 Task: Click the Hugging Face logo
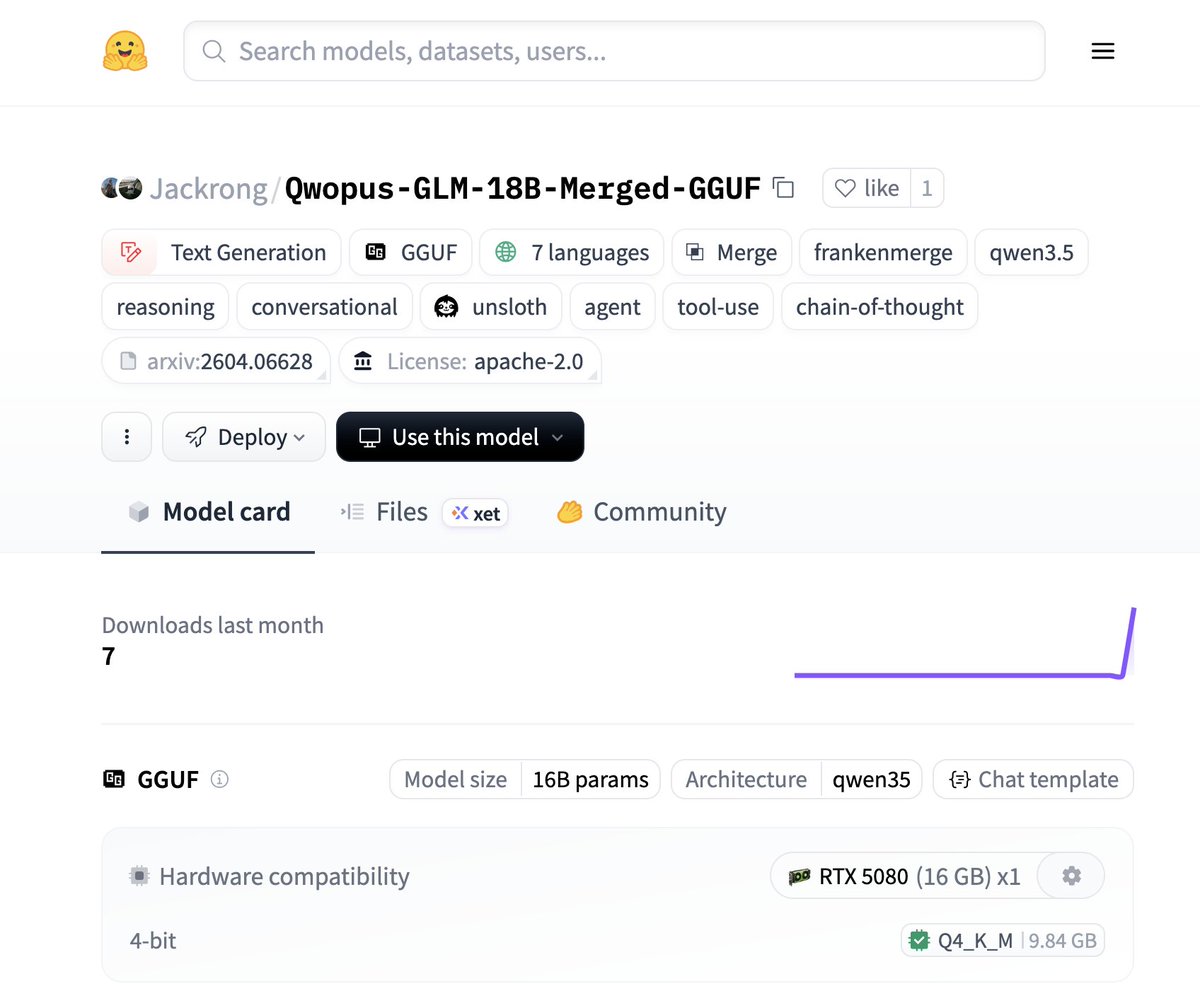coord(125,51)
